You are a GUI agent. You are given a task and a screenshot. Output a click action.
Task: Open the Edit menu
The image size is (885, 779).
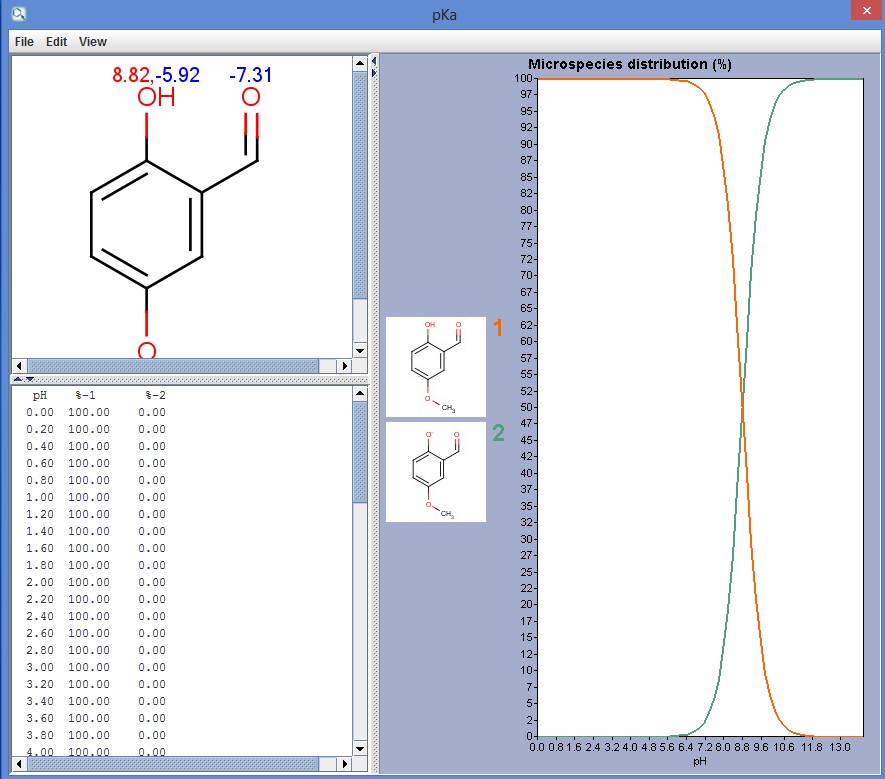click(56, 42)
